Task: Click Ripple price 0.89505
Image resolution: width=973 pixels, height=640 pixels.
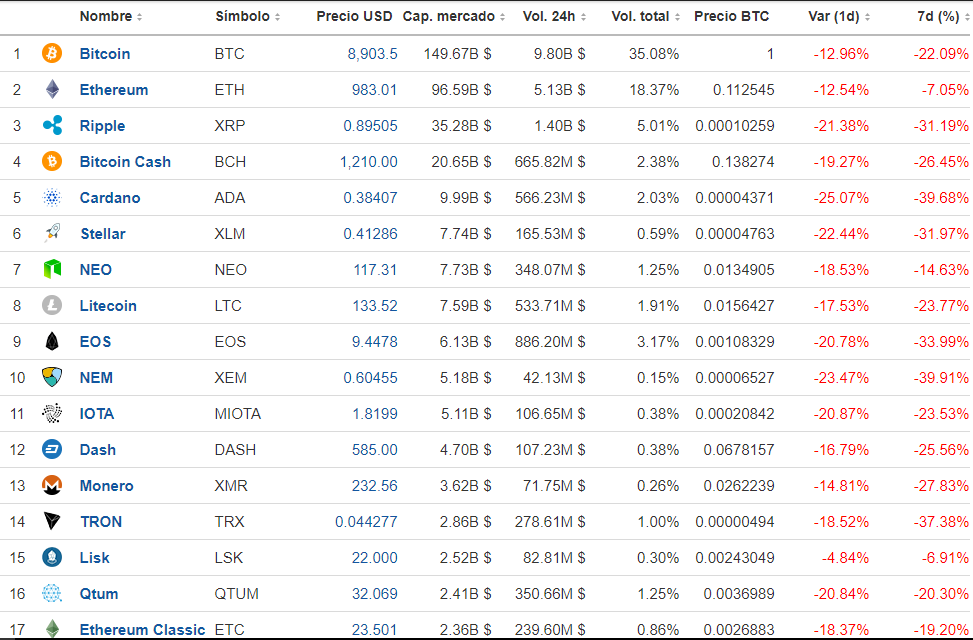Action: click(x=370, y=126)
